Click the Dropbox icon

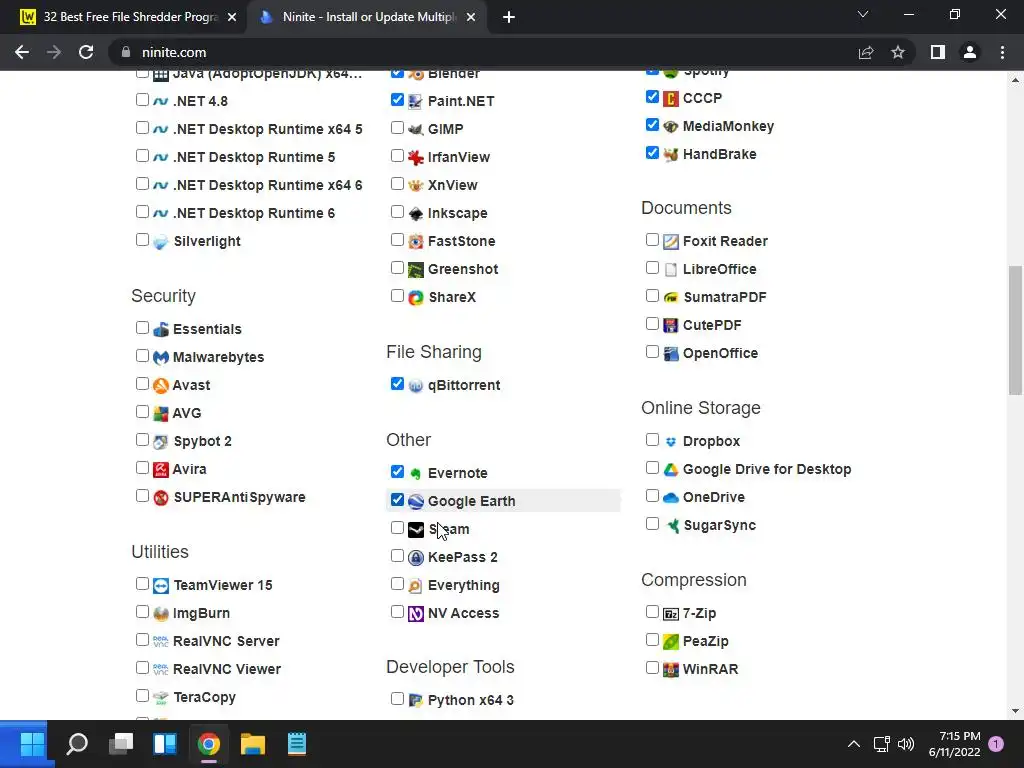tap(671, 441)
